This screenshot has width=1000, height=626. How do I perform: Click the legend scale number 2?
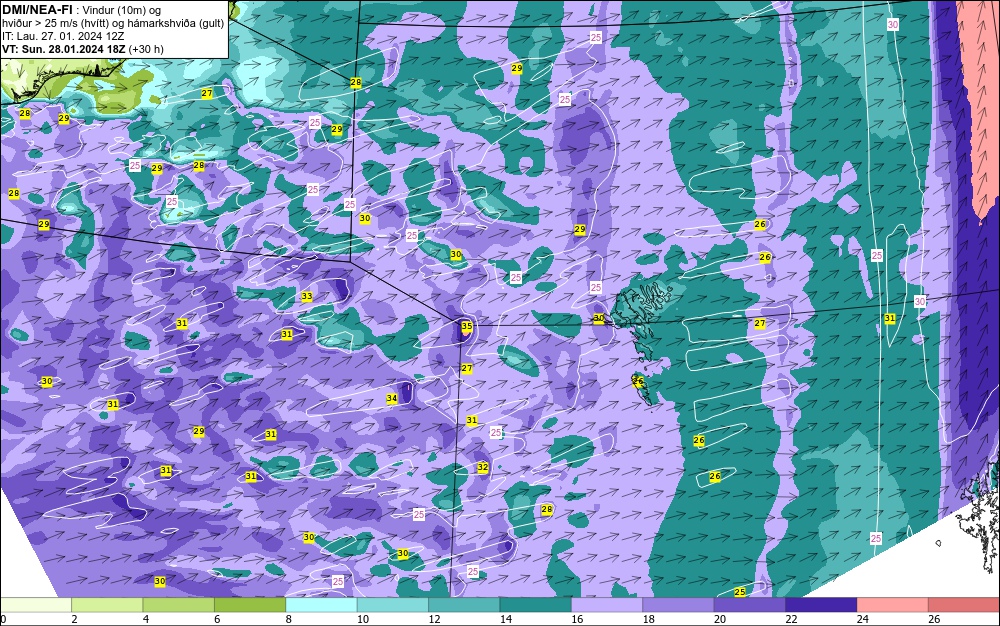75,619
